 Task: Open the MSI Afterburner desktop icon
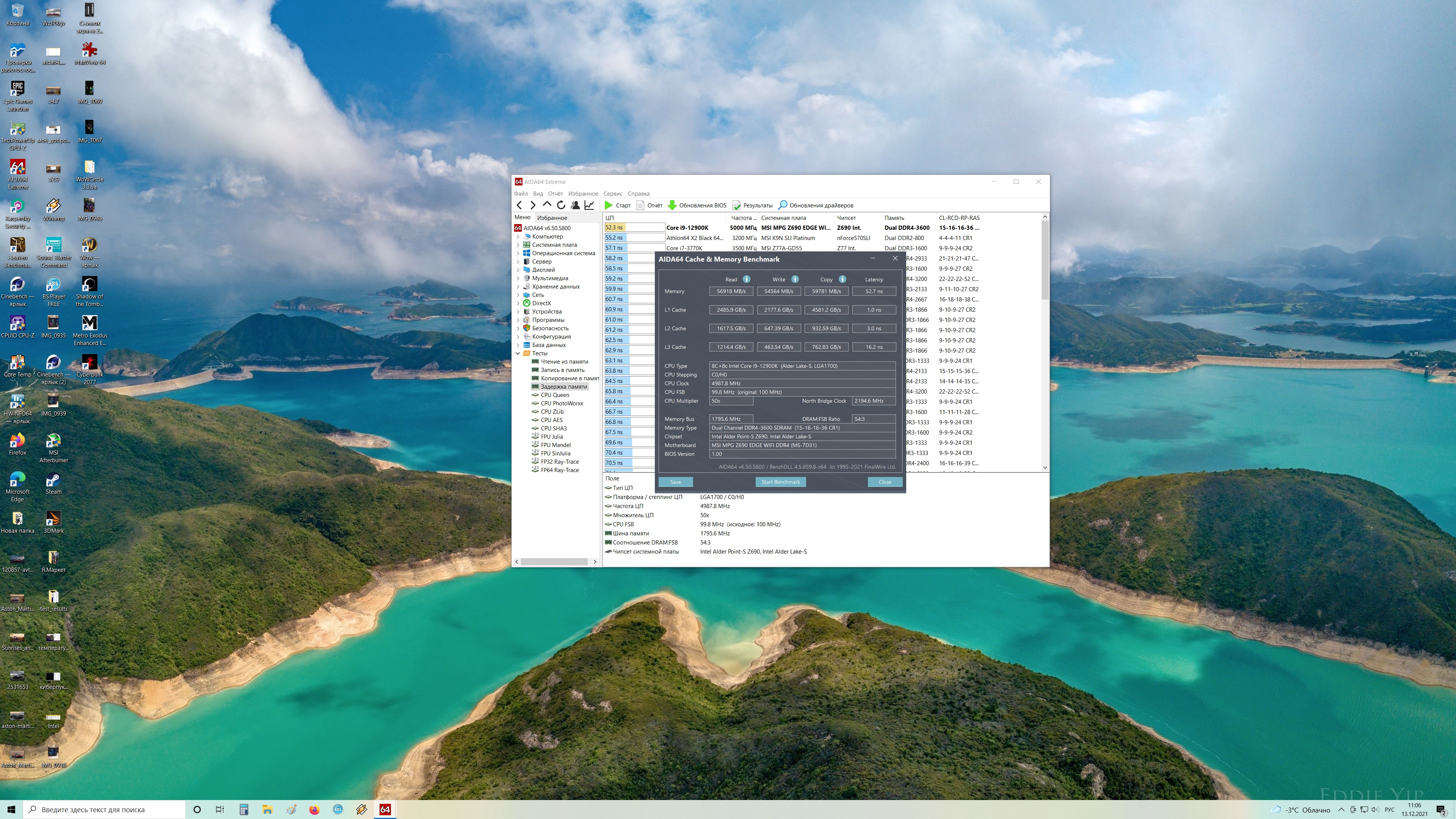(54, 448)
